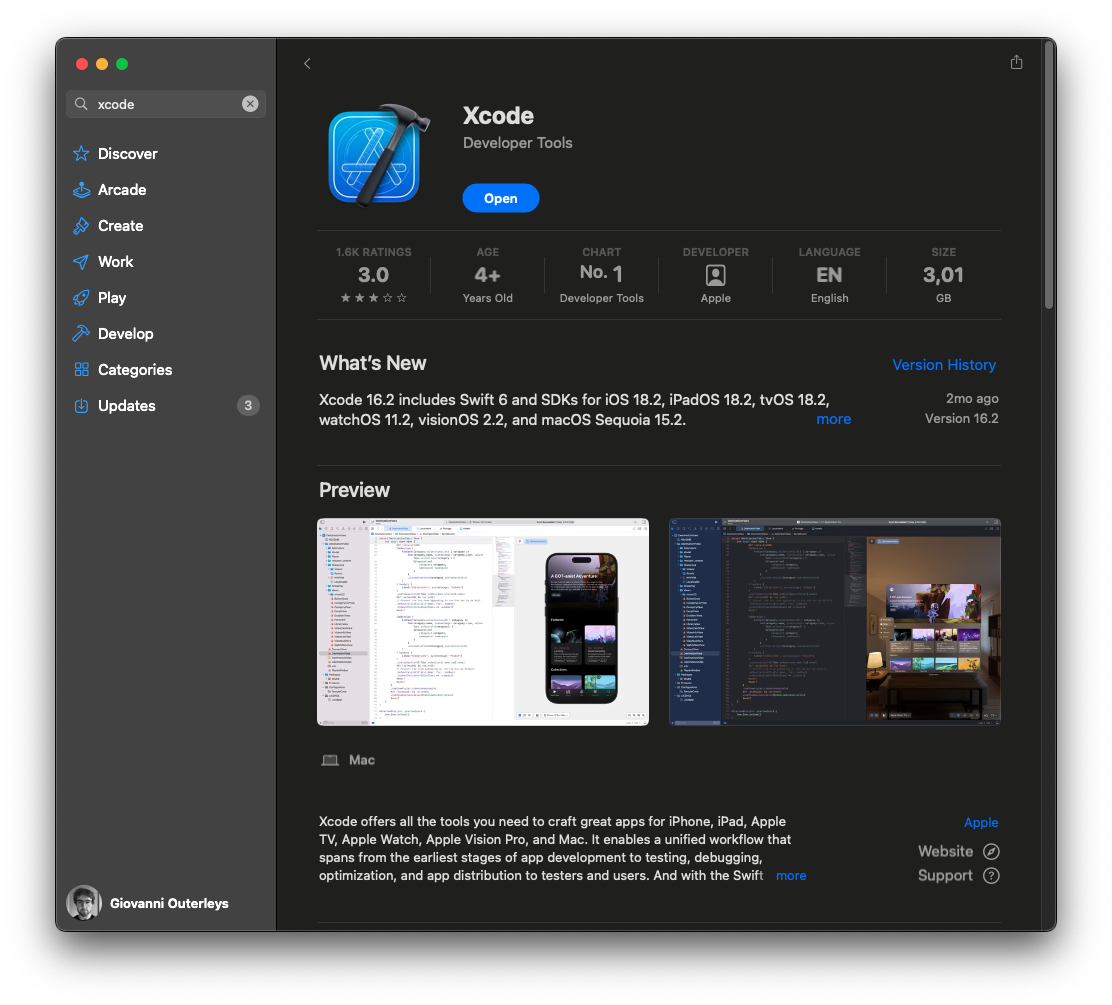This screenshot has height=1005, width=1112.
Task: Click the Xcode title heading
Action: click(499, 116)
